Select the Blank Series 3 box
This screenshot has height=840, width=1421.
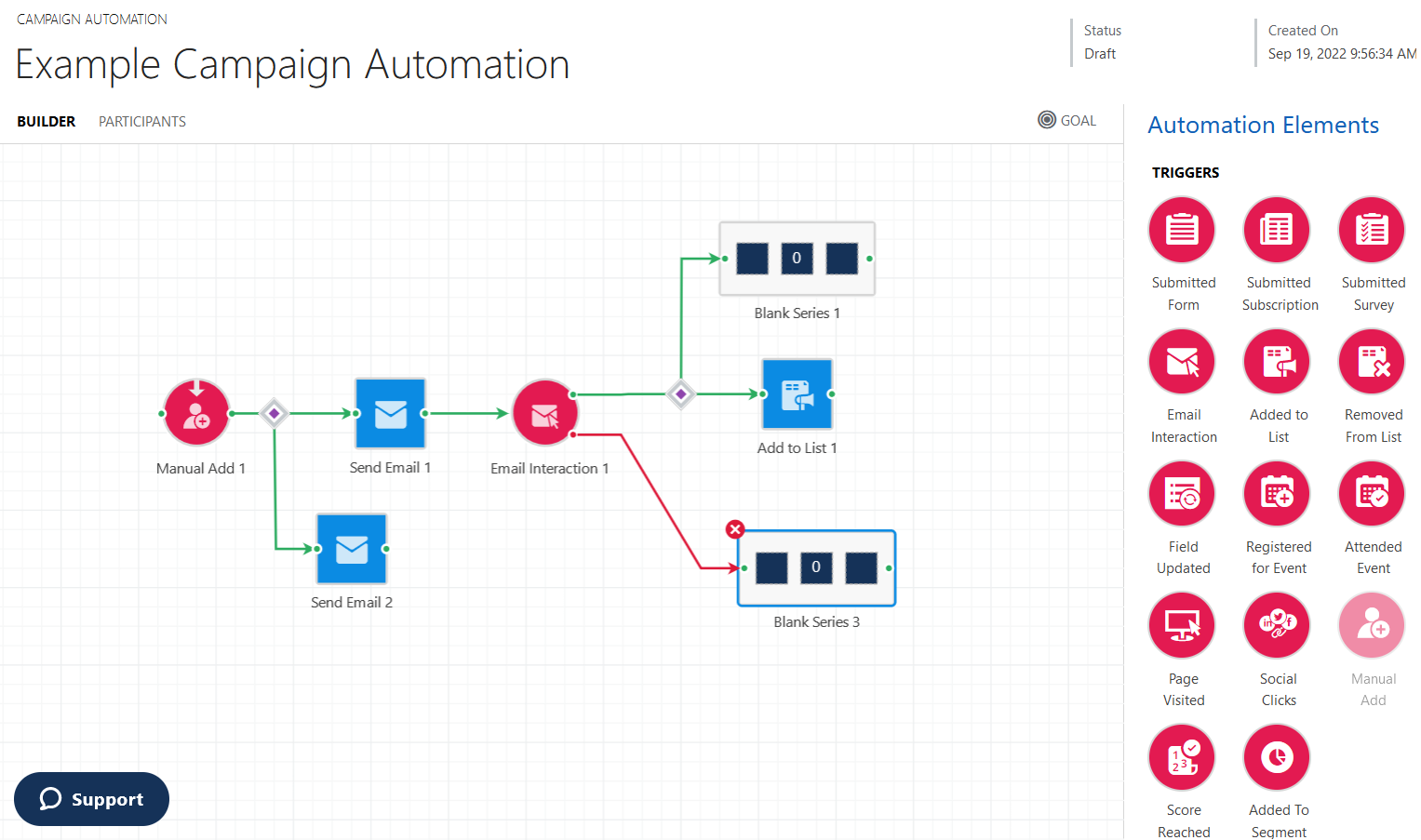click(x=817, y=568)
